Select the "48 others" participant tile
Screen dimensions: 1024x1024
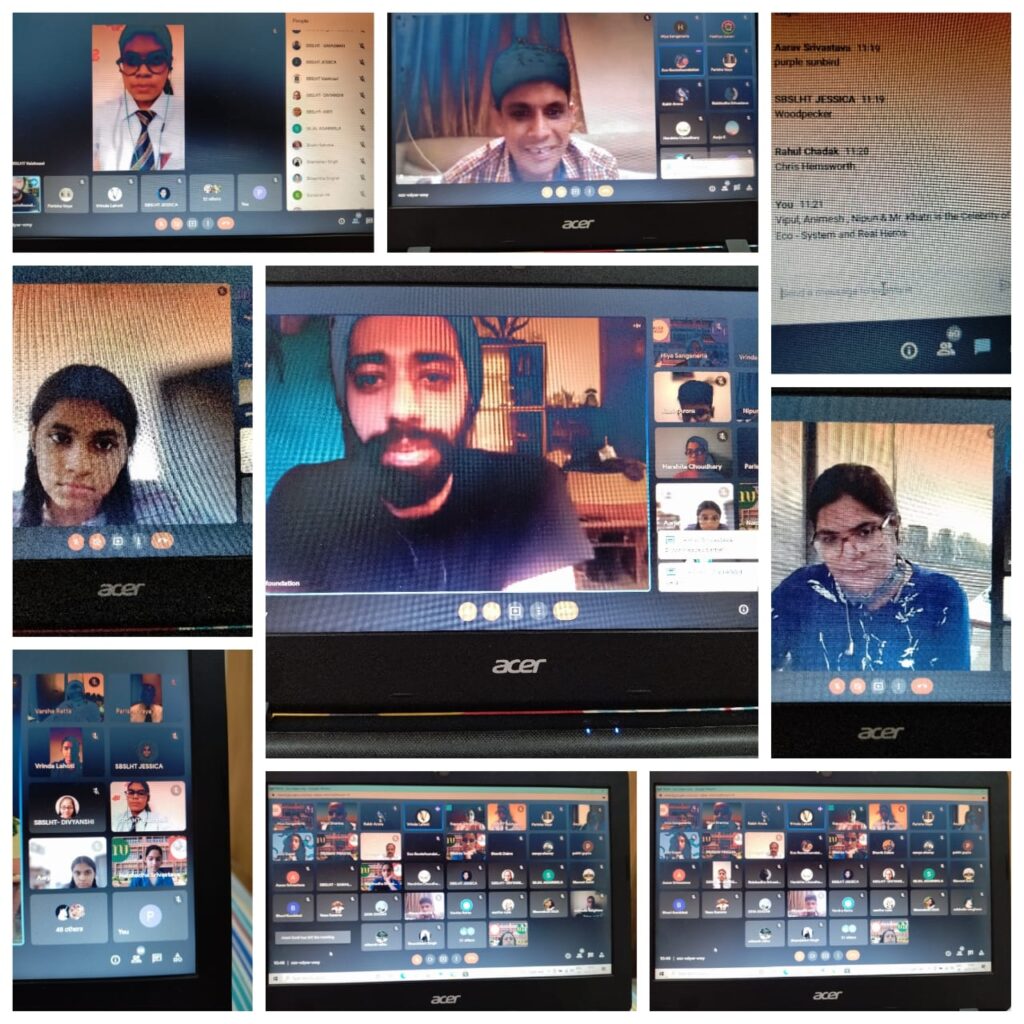point(69,918)
